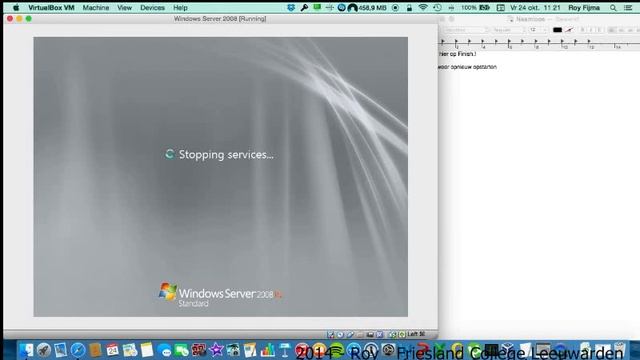Open the Time Machine menu bar icon

coord(437,8)
